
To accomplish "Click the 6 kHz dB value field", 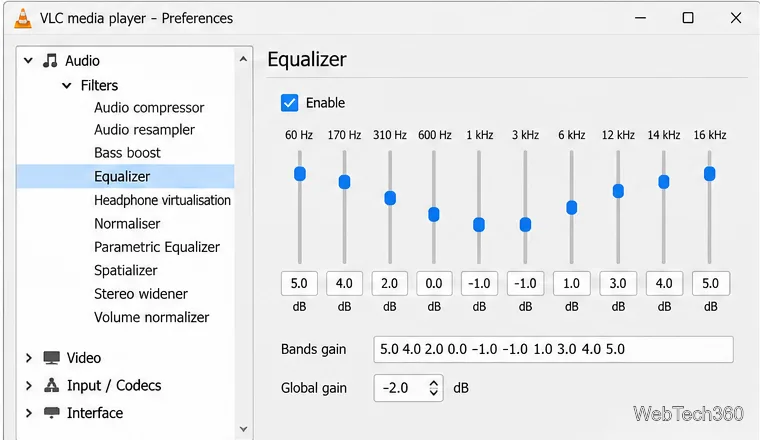I will (x=571, y=283).
